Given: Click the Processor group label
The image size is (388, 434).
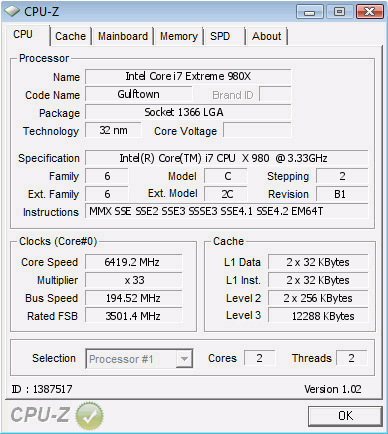Looking at the screenshot, I should pos(44,58).
